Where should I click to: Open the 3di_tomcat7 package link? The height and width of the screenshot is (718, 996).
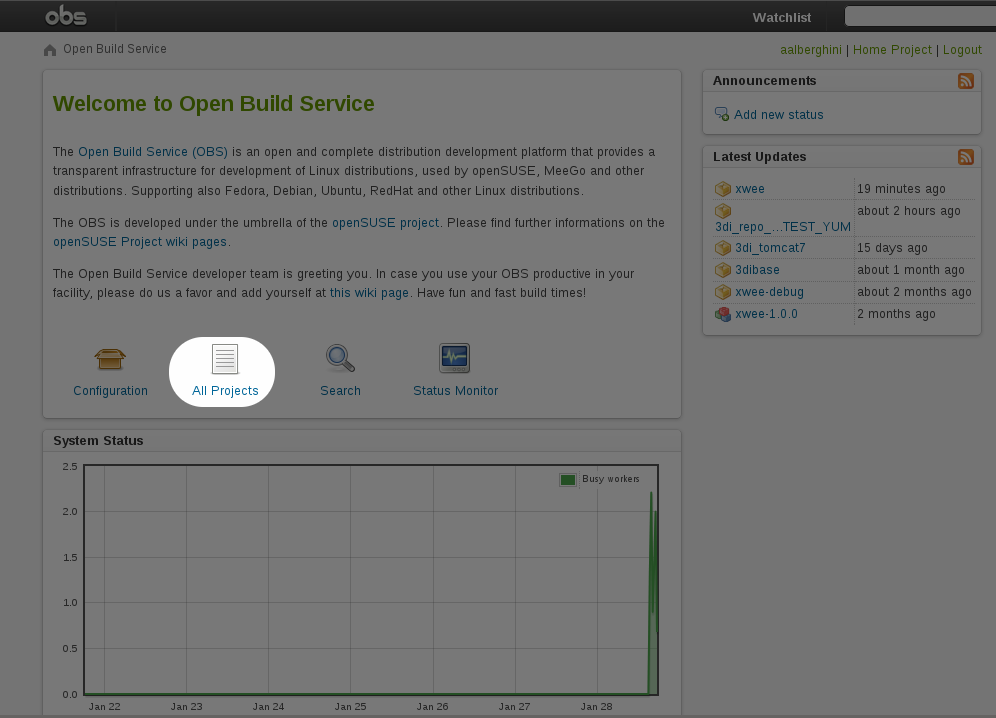point(770,248)
